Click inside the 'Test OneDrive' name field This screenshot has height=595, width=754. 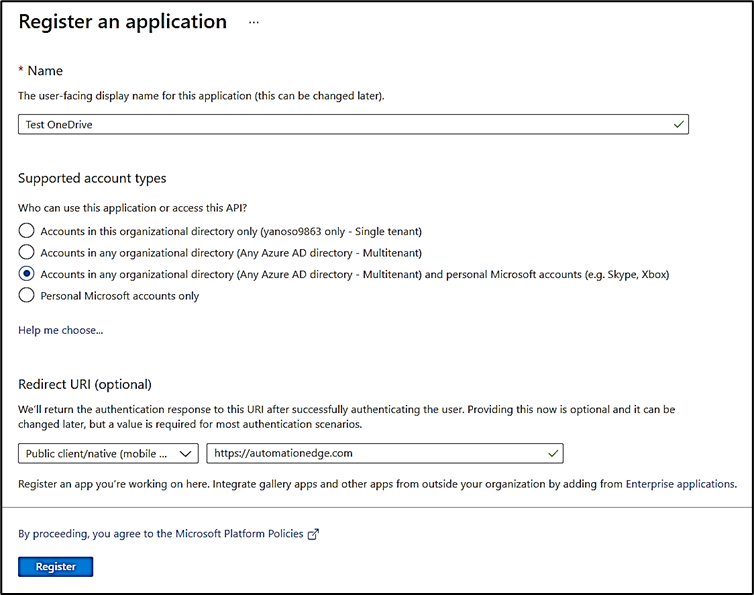coord(340,124)
